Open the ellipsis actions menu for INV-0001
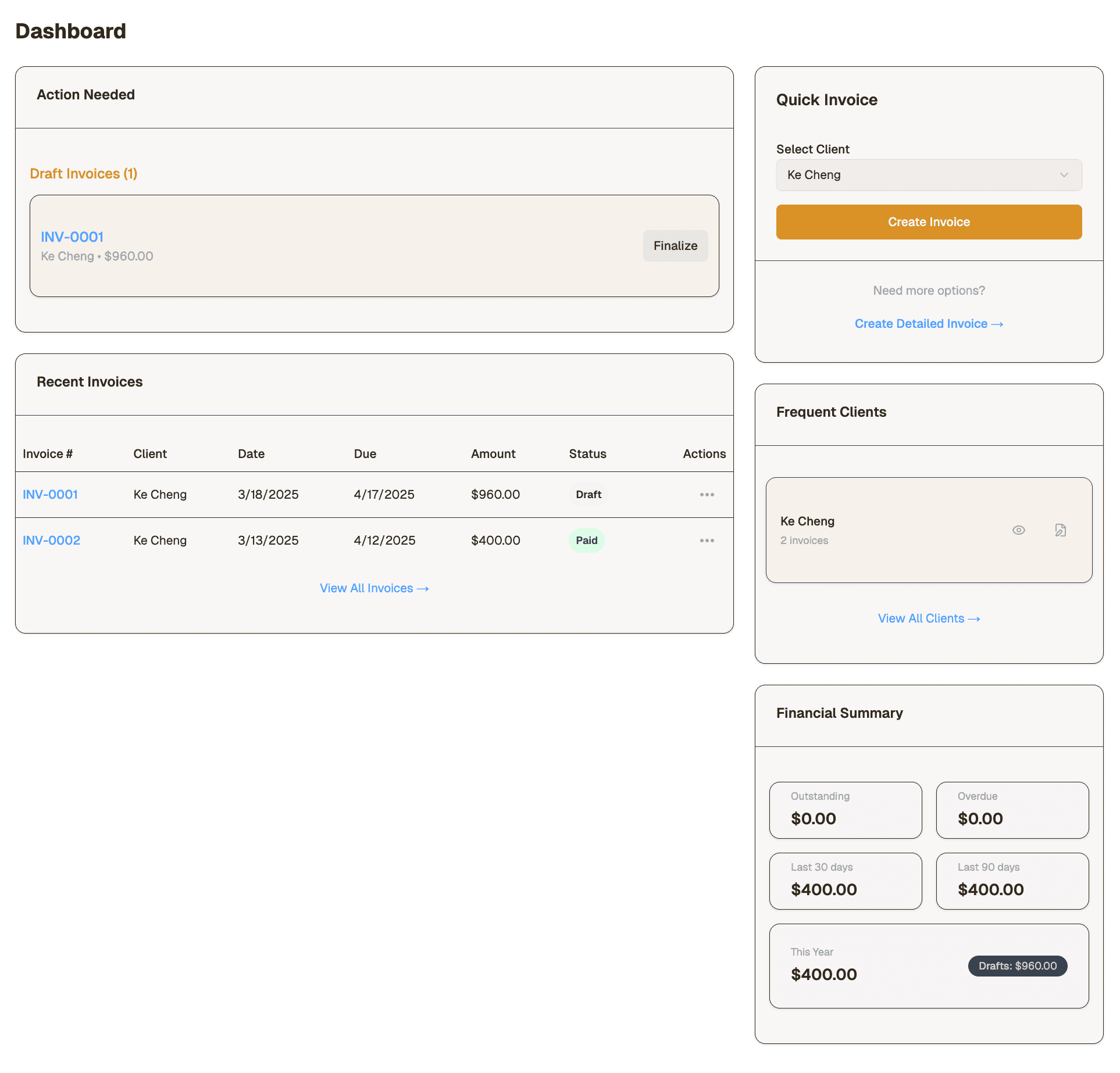This screenshot has width=1120, height=1073. point(706,494)
